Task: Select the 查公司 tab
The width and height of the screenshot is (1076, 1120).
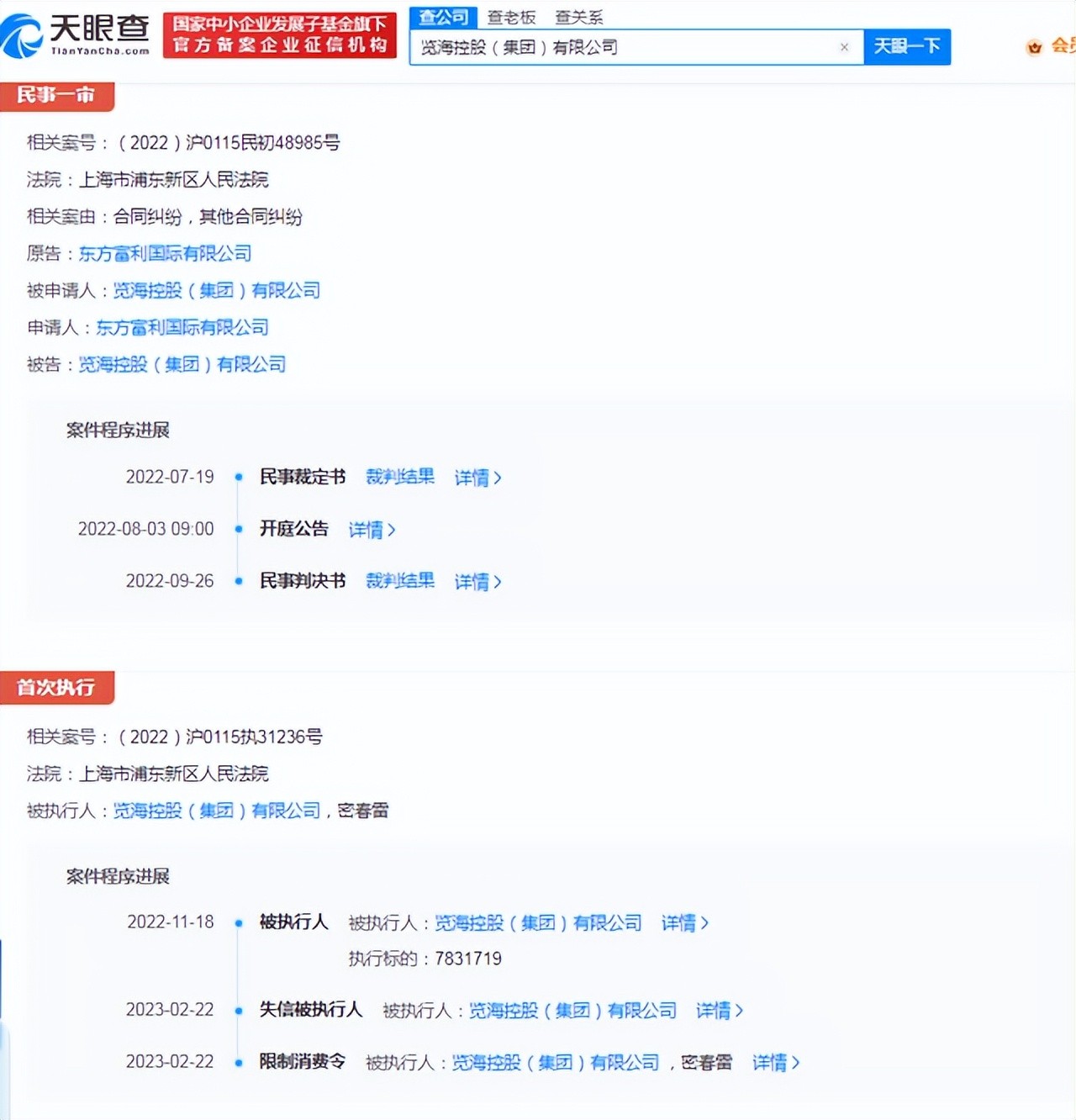Action: click(x=444, y=18)
